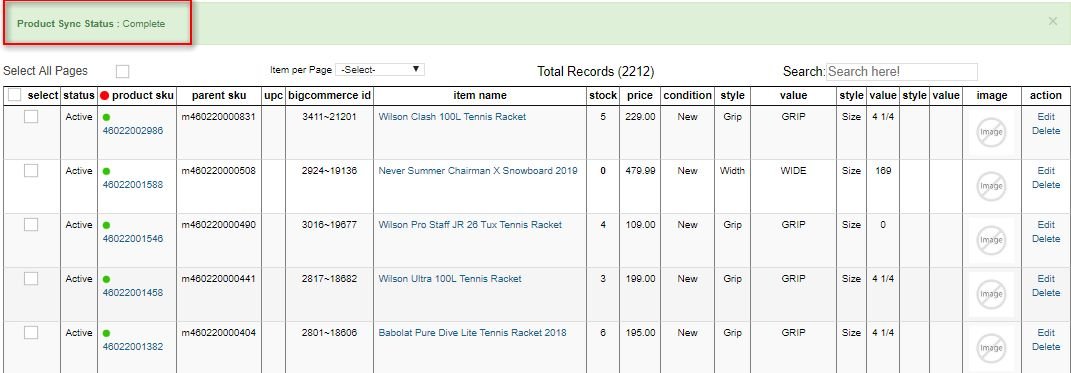Click no-image placeholder for Wilson Ultra 100L

[991, 294]
